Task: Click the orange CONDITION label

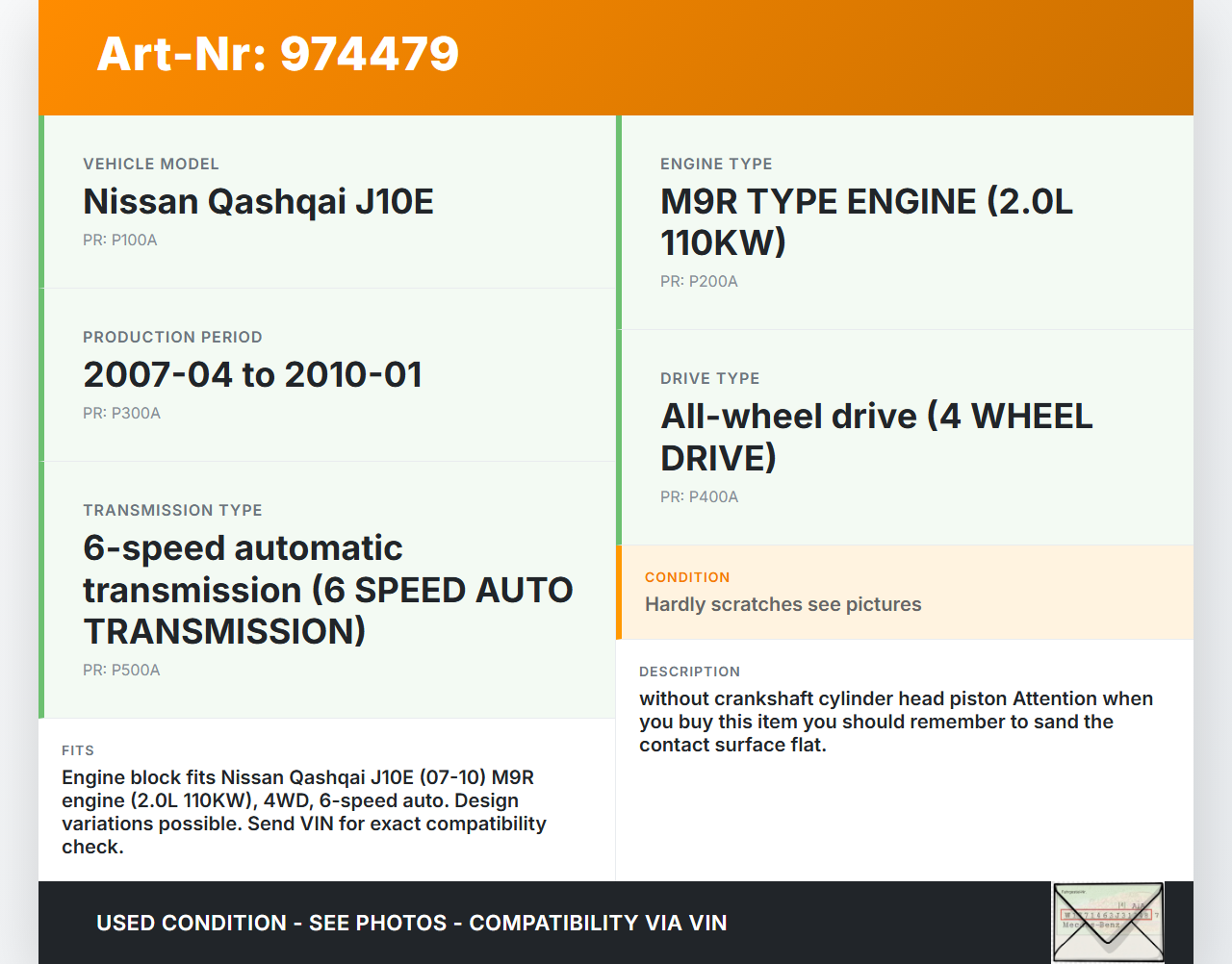Action: 687,577
